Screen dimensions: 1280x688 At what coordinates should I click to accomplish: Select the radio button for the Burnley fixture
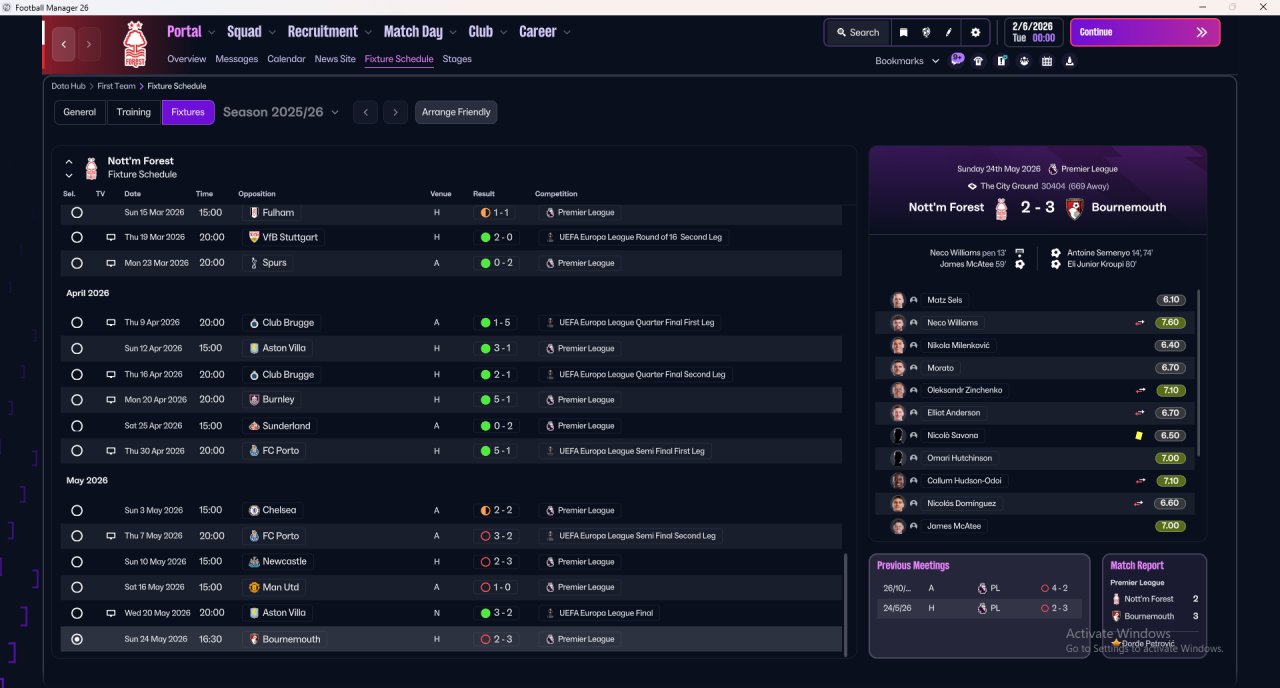coord(77,399)
